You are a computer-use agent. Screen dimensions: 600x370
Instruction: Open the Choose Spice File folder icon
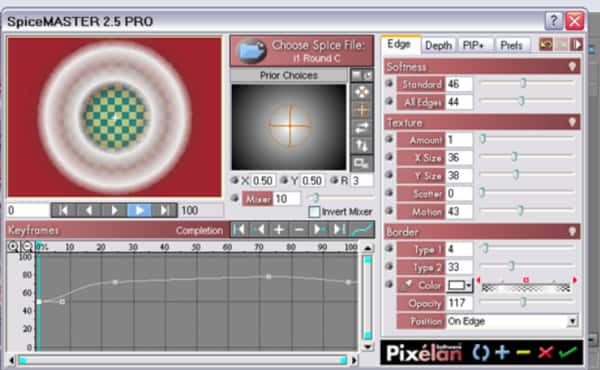click(x=251, y=51)
